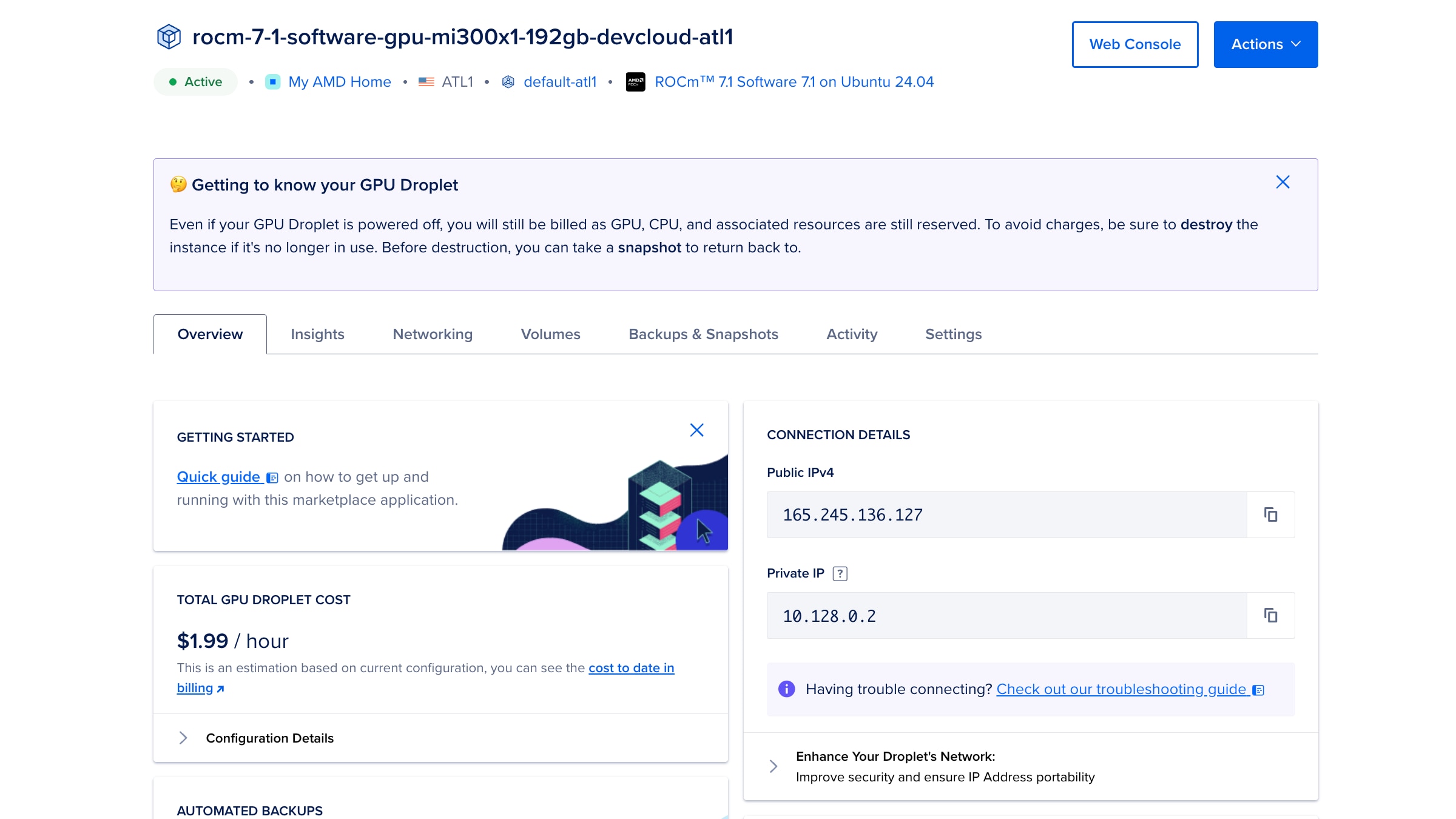Open the Quick guide link

click(x=218, y=477)
